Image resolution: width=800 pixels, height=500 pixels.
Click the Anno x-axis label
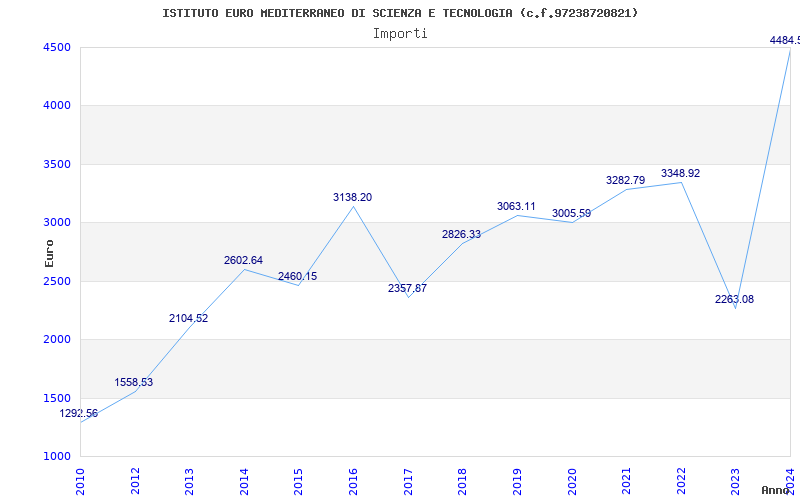point(778,490)
